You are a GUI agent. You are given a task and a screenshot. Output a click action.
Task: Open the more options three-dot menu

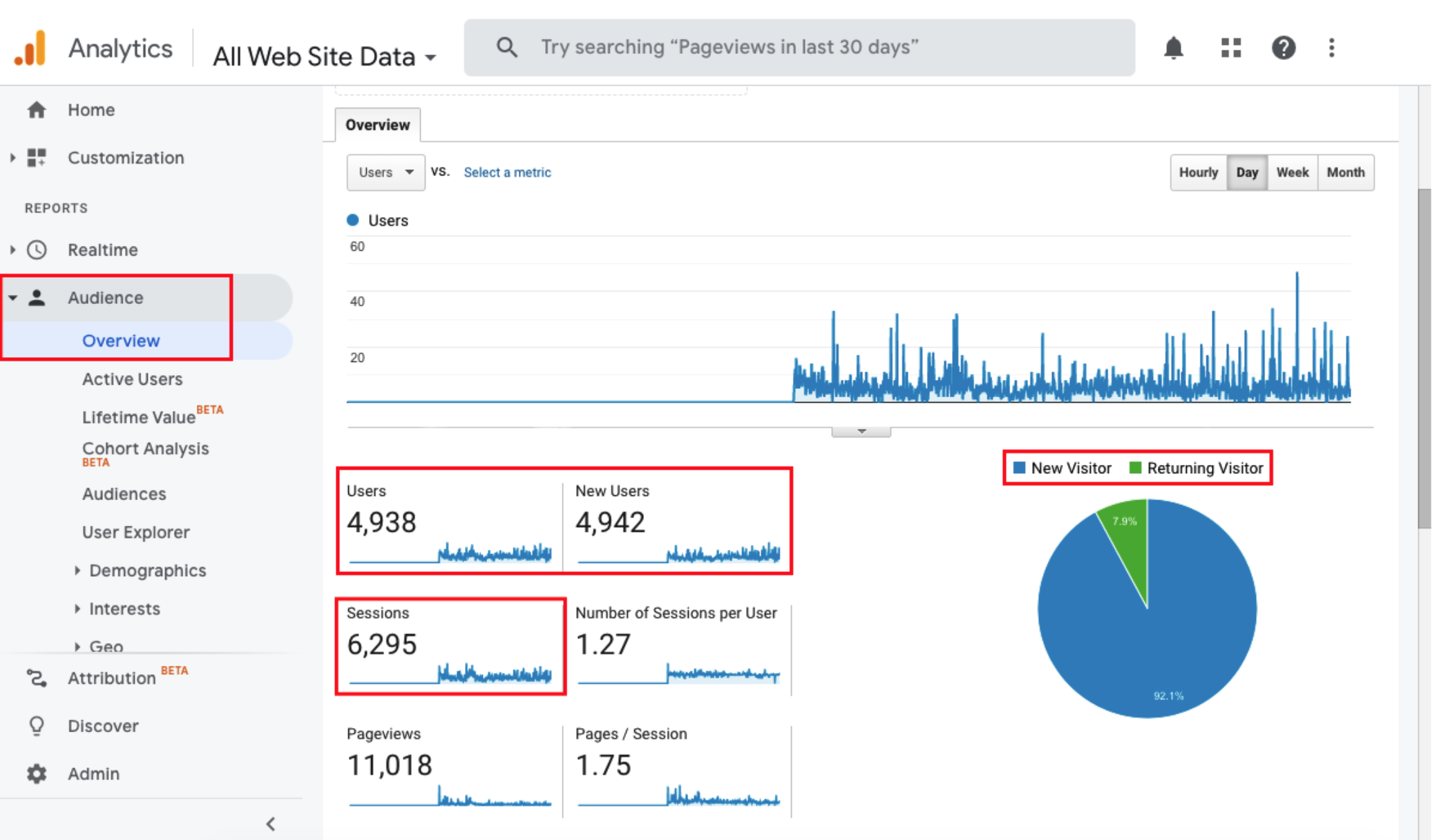(1332, 47)
